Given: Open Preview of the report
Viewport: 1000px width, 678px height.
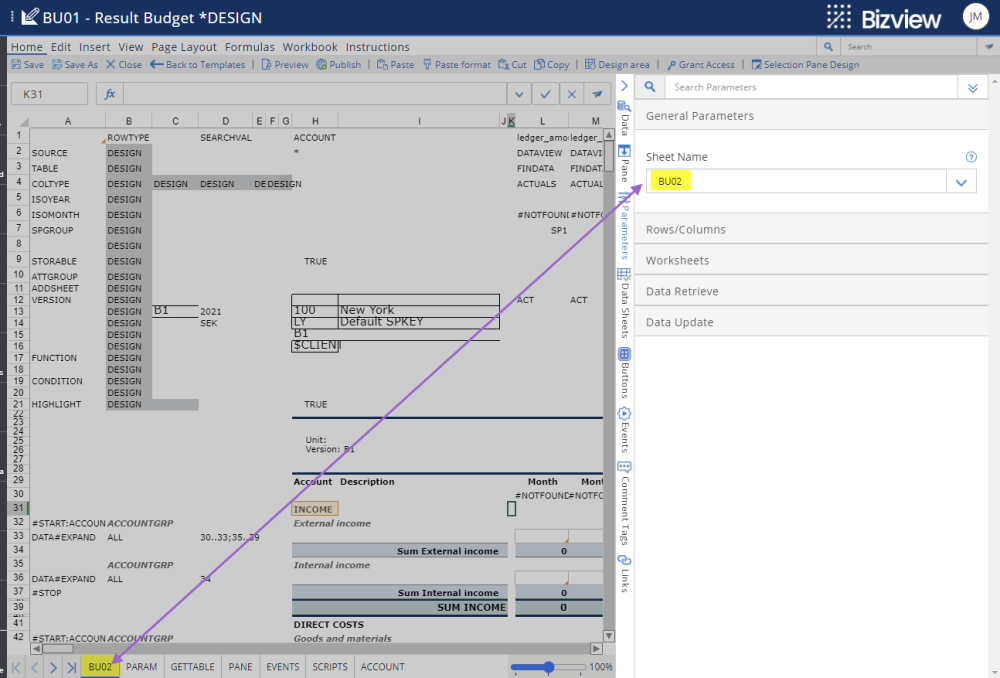Looking at the screenshot, I should coord(285,64).
